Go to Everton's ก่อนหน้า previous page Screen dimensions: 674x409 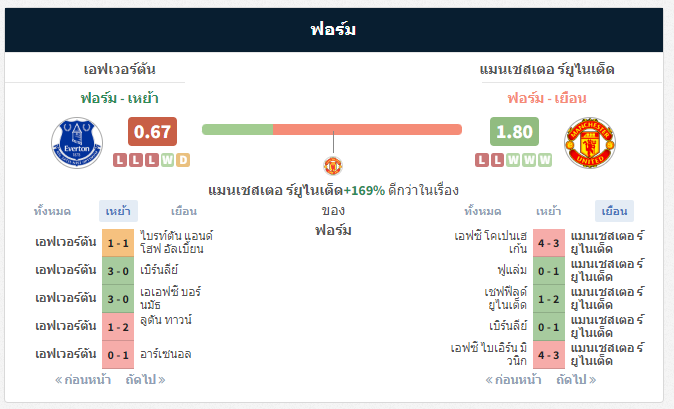coord(83,380)
